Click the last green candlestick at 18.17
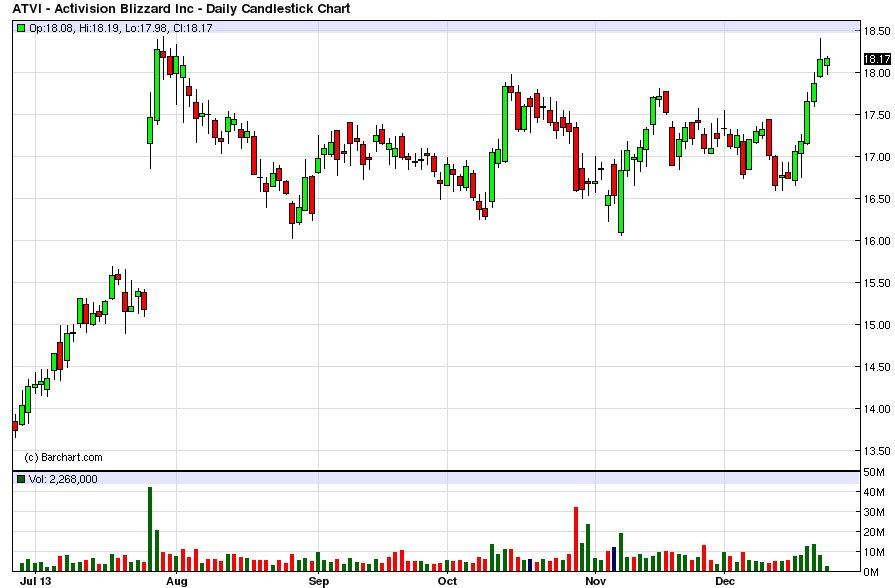 pos(827,62)
